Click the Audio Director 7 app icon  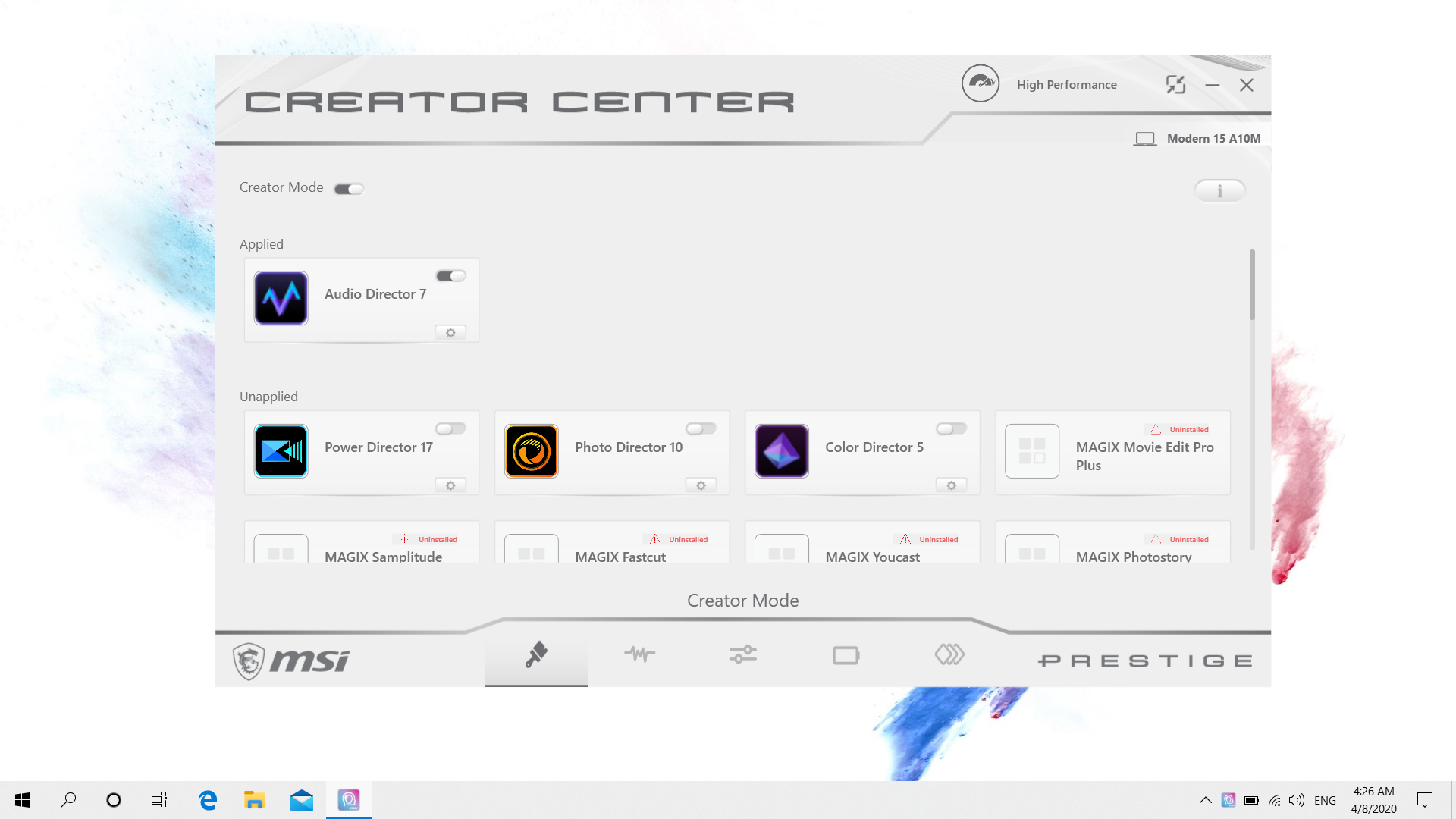tap(281, 298)
